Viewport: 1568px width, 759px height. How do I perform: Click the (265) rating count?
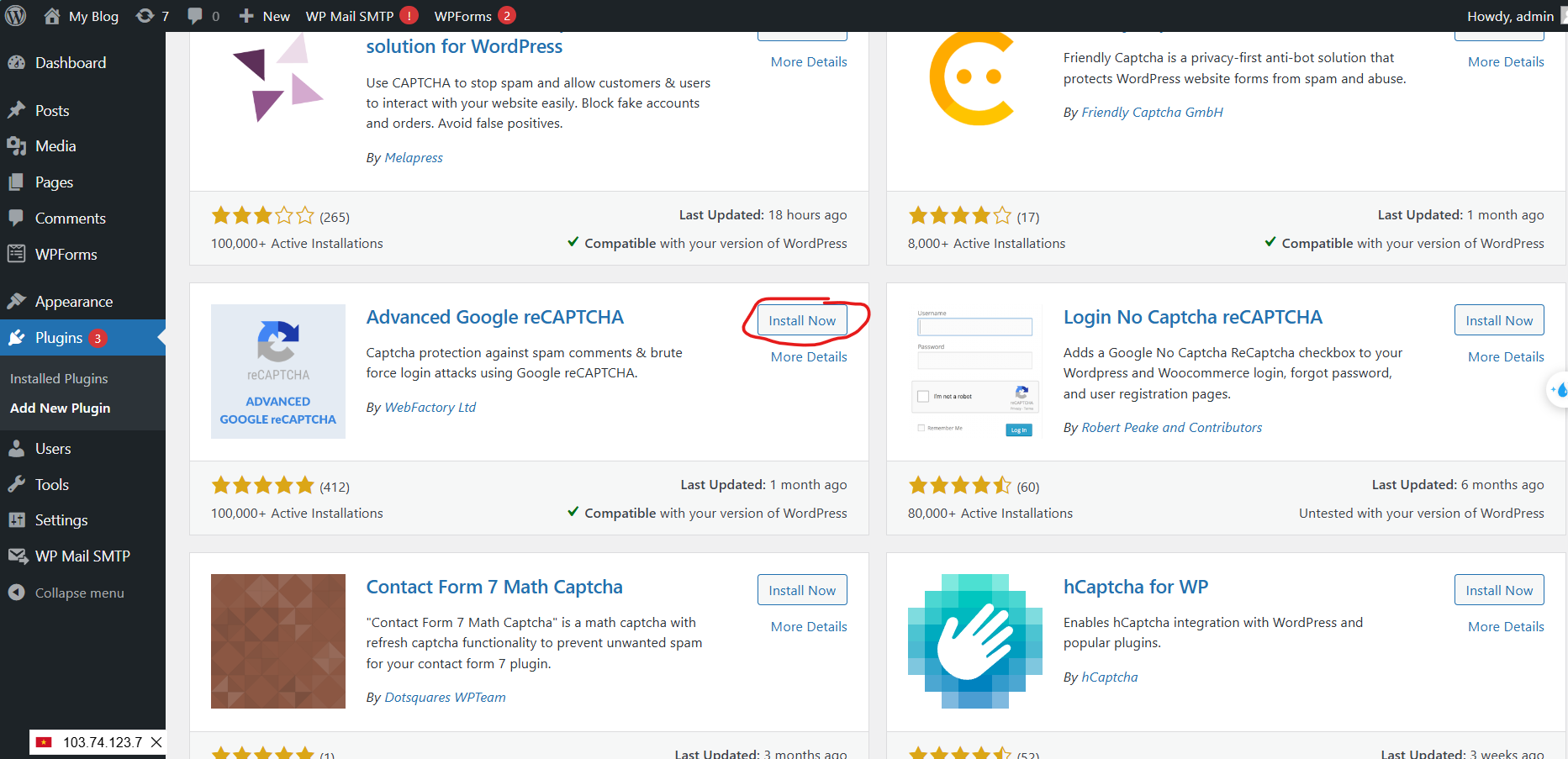coord(335,218)
